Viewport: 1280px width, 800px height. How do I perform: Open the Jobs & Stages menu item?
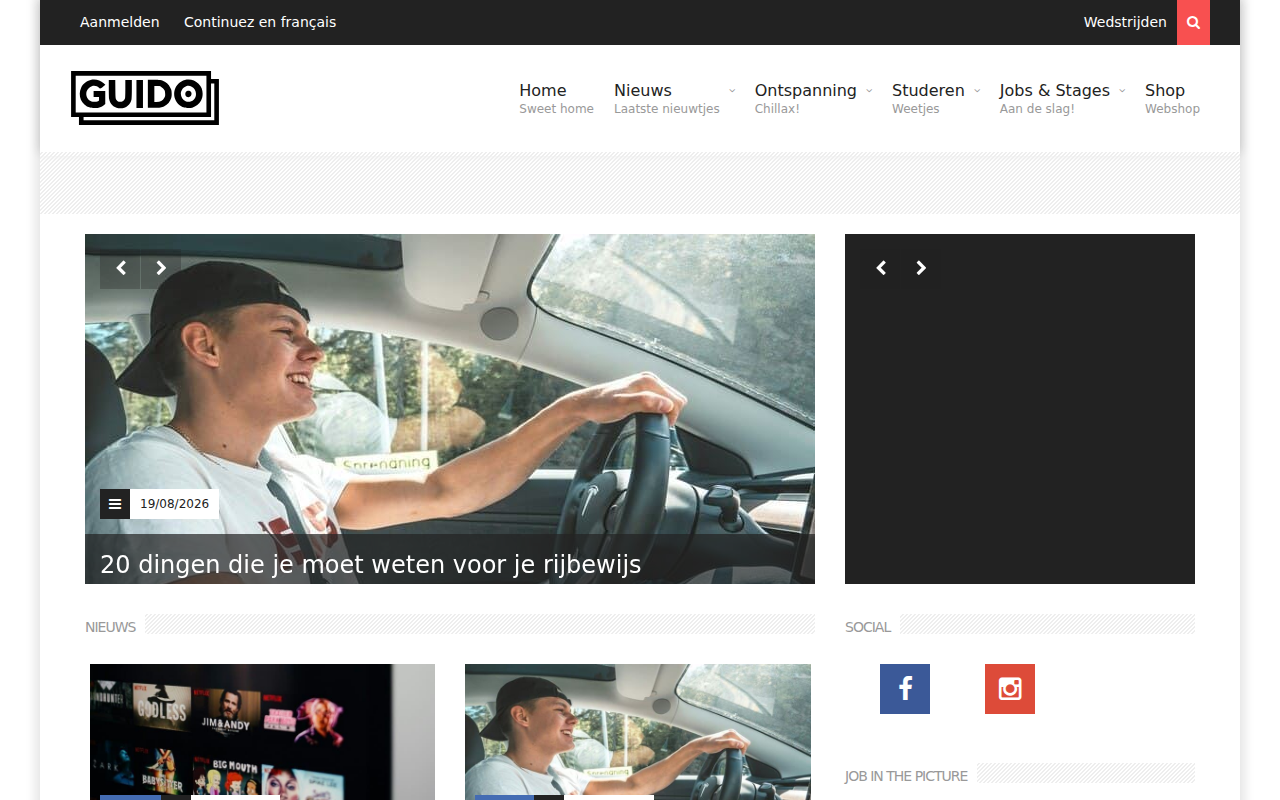tap(1055, 98)
